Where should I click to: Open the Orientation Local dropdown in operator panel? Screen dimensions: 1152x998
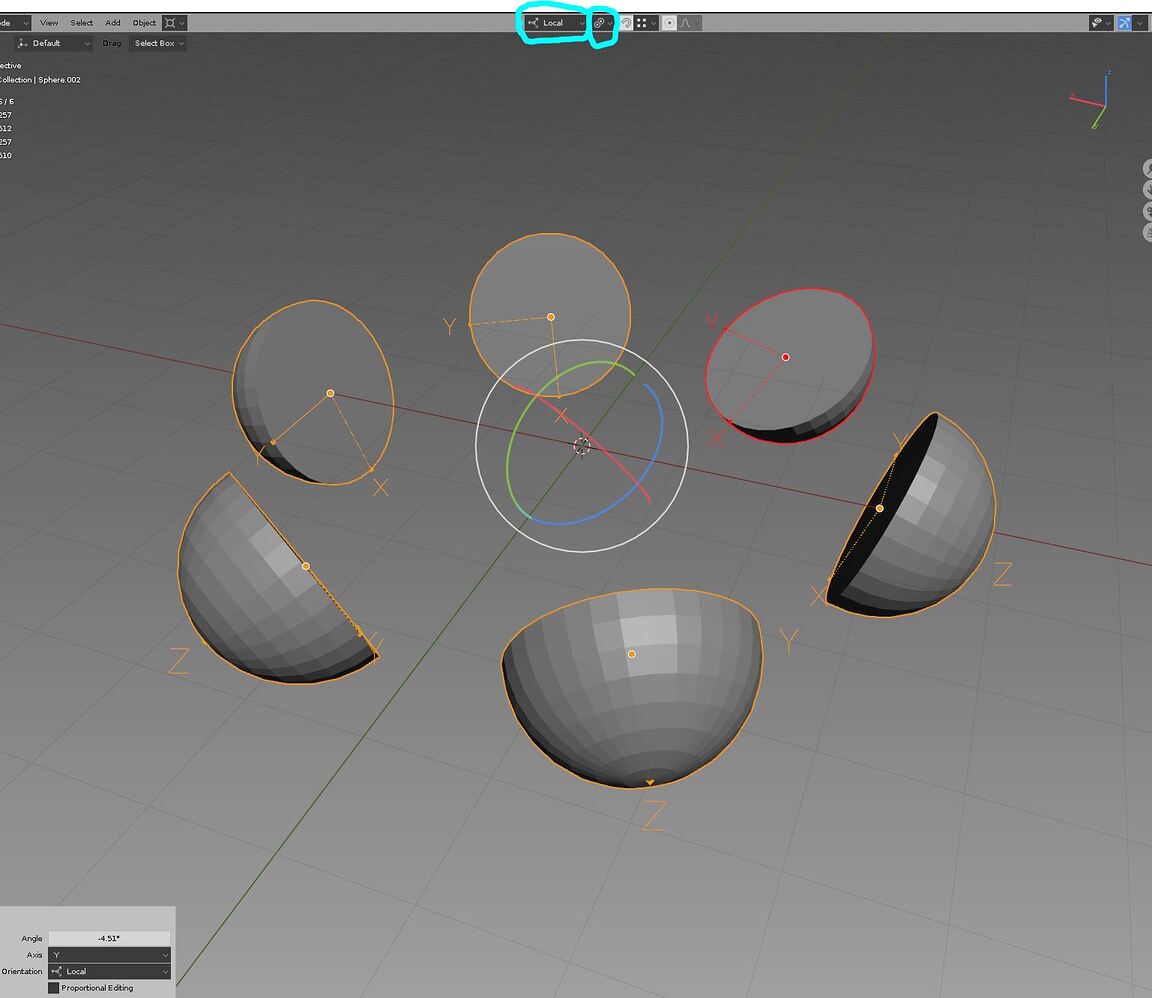pyautogui.click(x=109, y=972)
